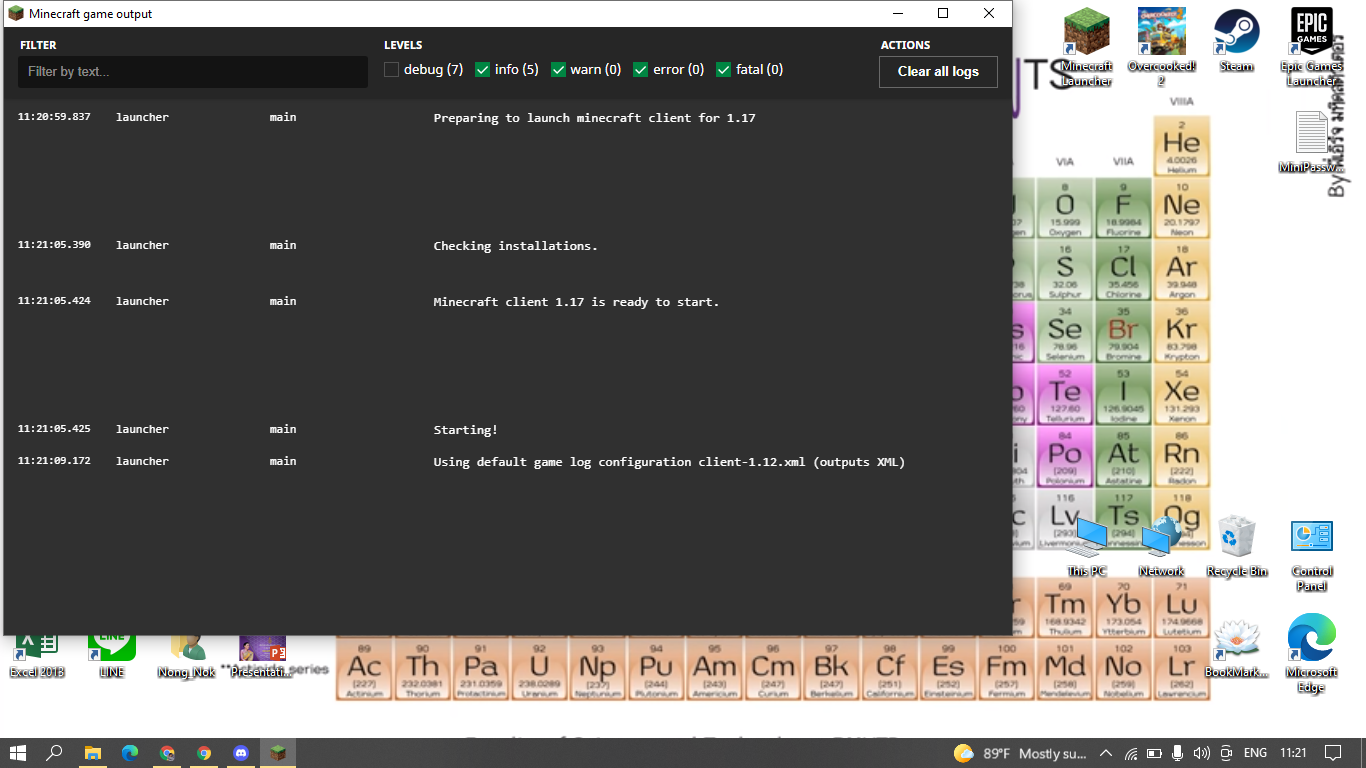Screen dimensions: 1366x768
Task: Click the Clear all logs button
Action: tap(938, 72)
